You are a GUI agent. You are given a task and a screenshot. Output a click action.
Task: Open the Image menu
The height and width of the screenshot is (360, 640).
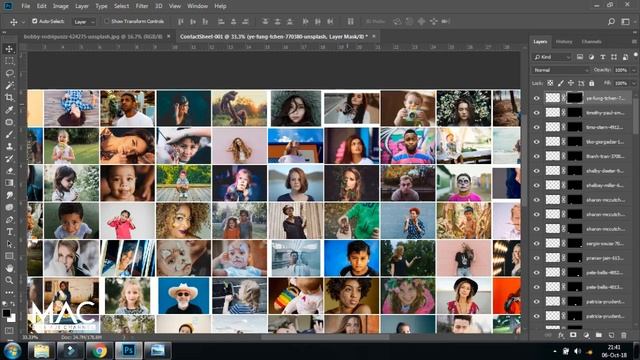pos(60,6)
